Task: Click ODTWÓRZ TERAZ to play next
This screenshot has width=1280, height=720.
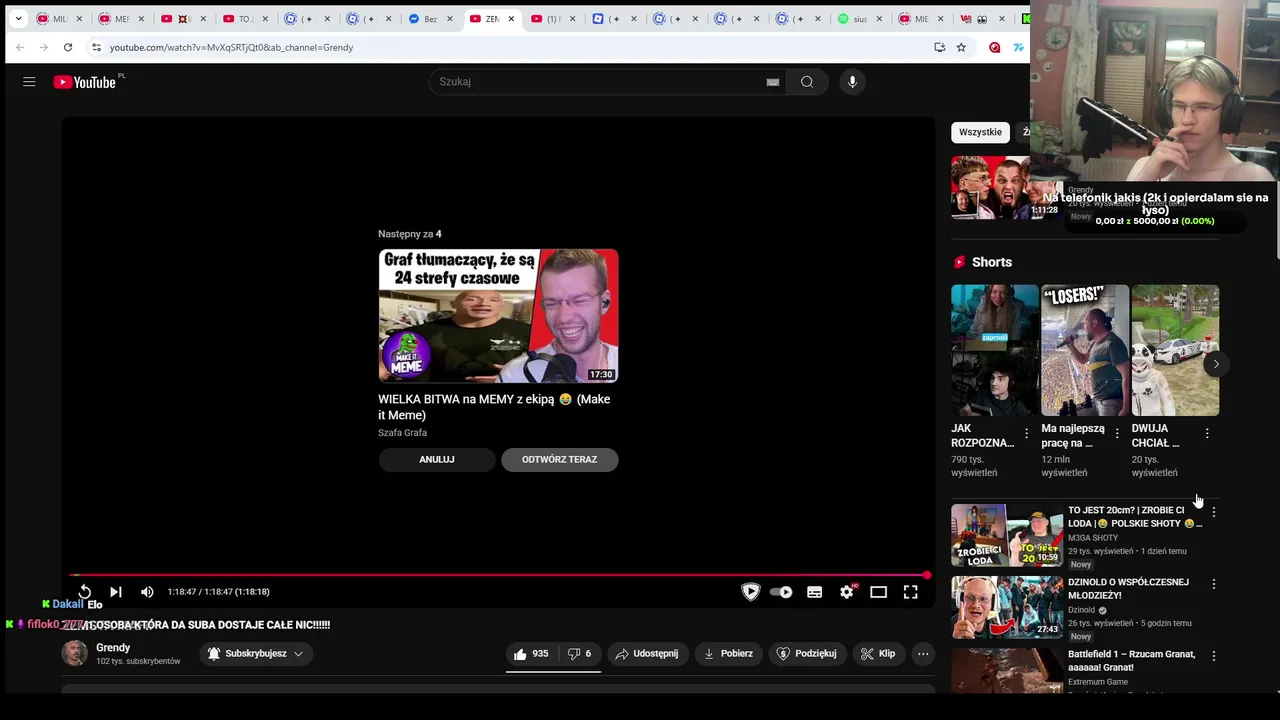Action: click(x=559, y=460)
